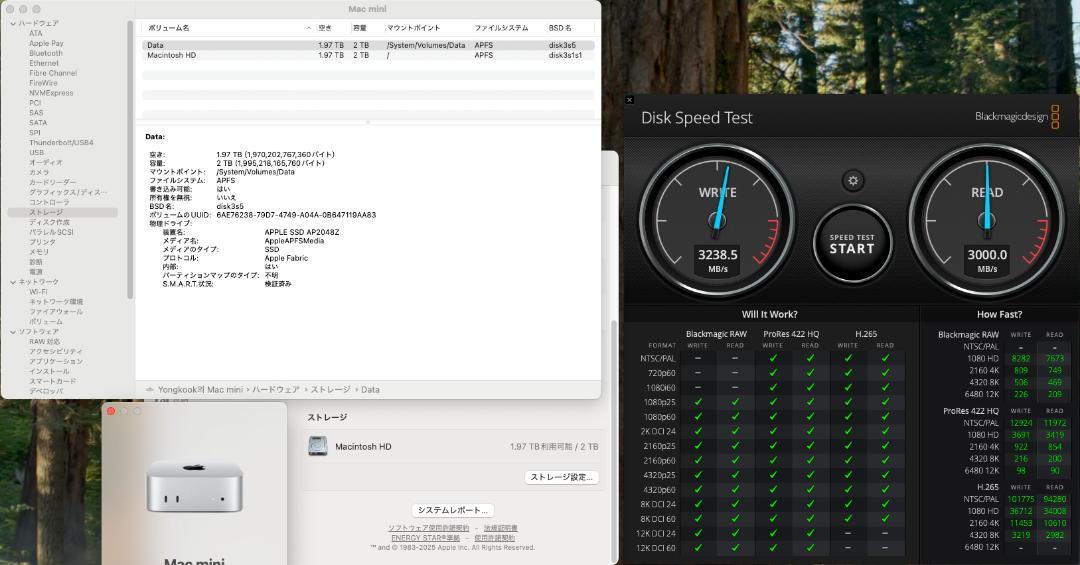Sort by 空き column header
Screen dimensions: 1080x565
click(x=325, y=28)
